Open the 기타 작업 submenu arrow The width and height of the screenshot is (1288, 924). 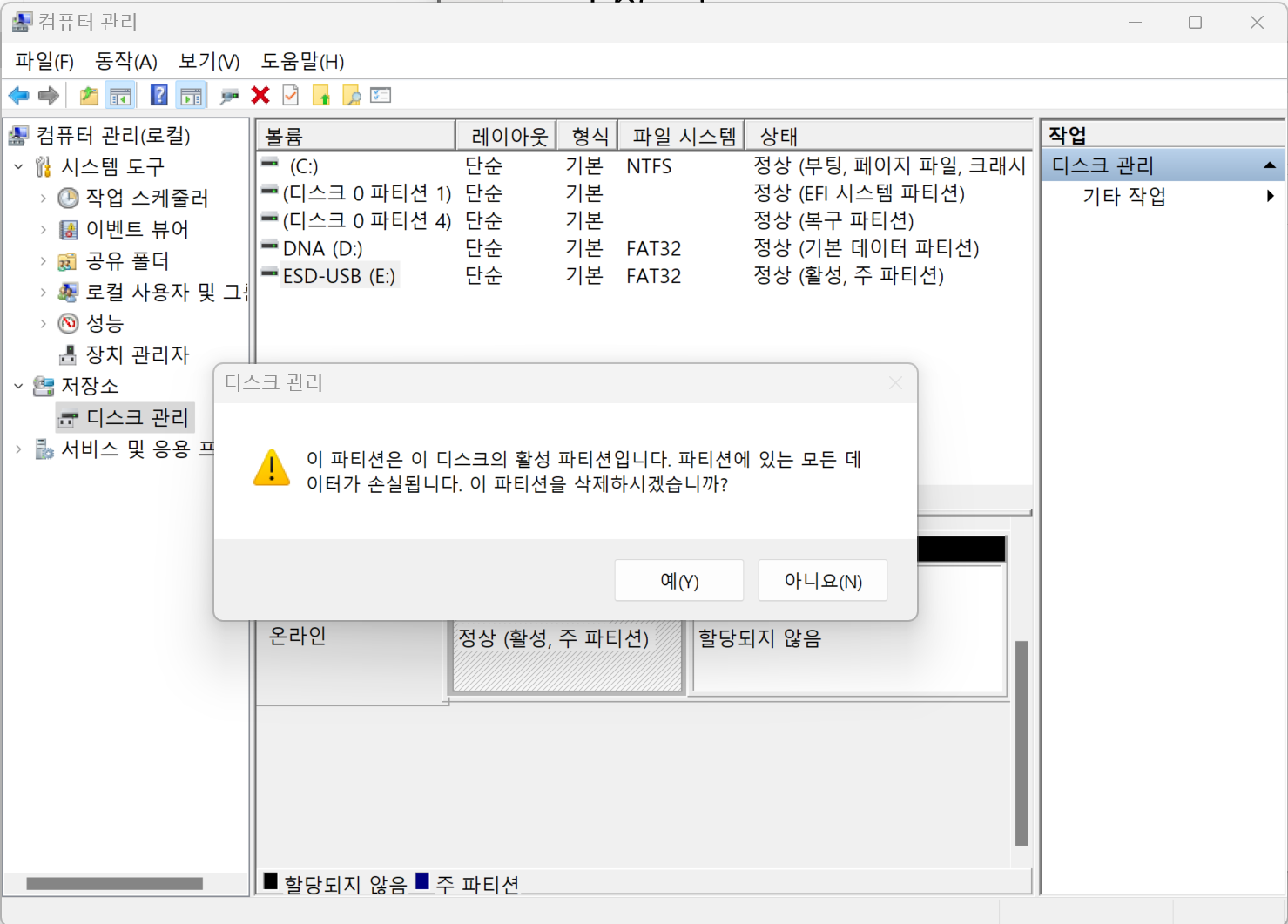pyautogui.click(x=1271, y=196)
